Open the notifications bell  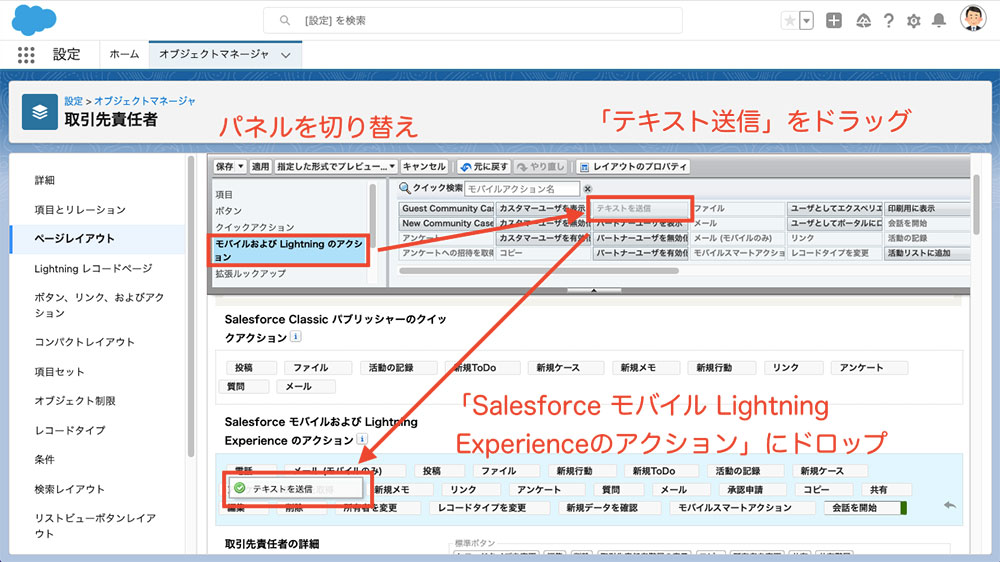939,21
